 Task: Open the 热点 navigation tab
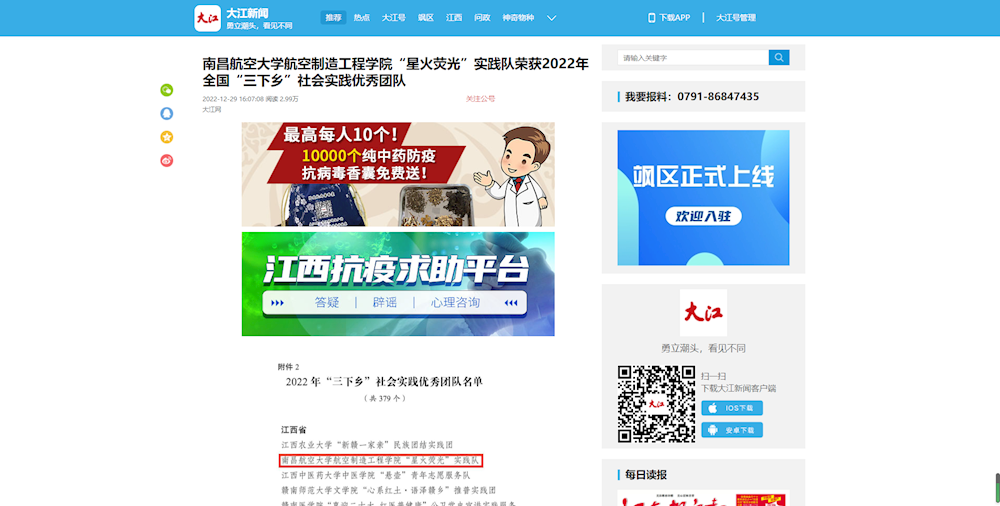(x=362, y=18)
